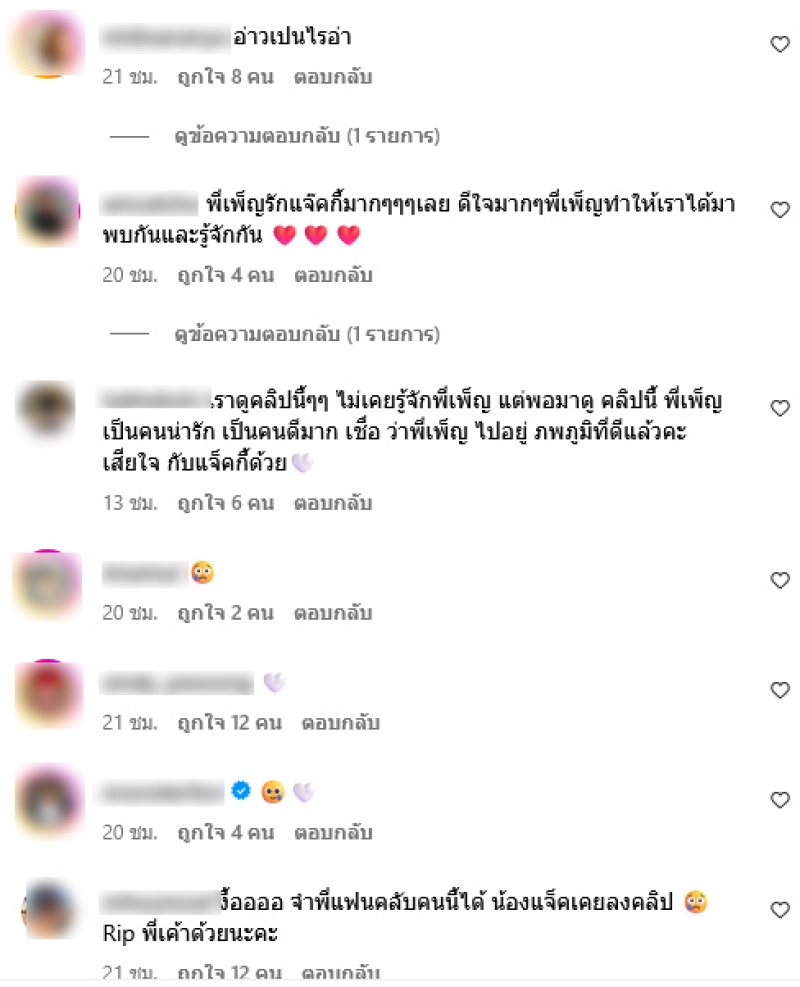Like the comment 'อ่าวเปนไรอ่า'
This screenshot has height=987, width=800.
(x=780, y=44)
